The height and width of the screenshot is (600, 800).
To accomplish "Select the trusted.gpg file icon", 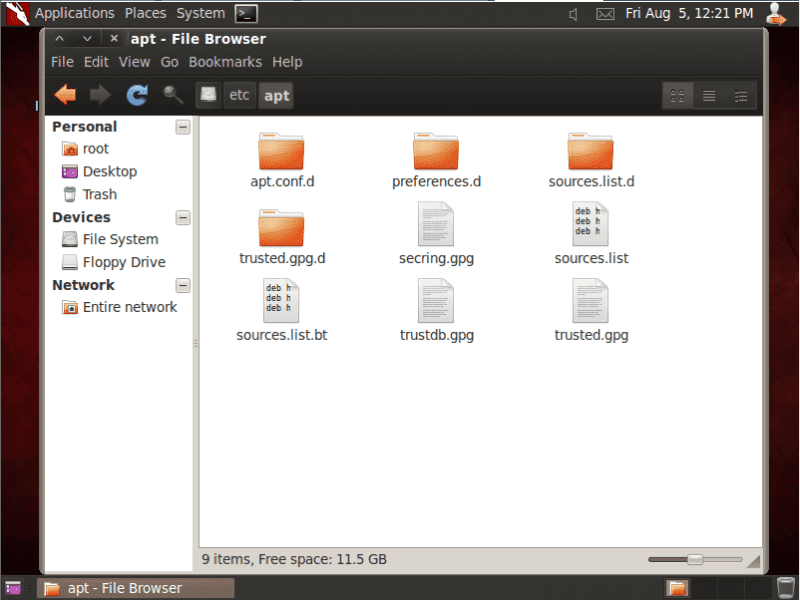I will pyautogui.click(x=590, y=301).
